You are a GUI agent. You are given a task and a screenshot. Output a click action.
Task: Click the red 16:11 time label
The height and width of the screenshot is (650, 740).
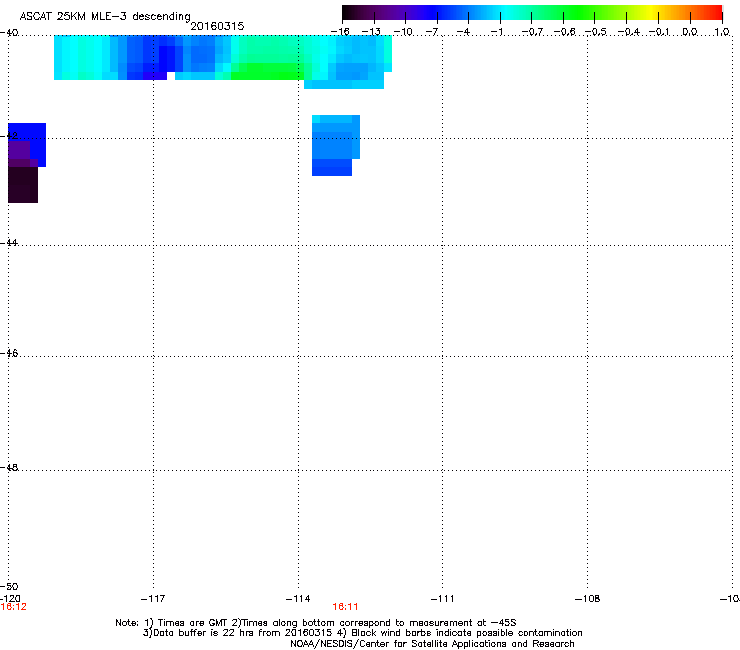pyautogui.click(x=345, y=607)
